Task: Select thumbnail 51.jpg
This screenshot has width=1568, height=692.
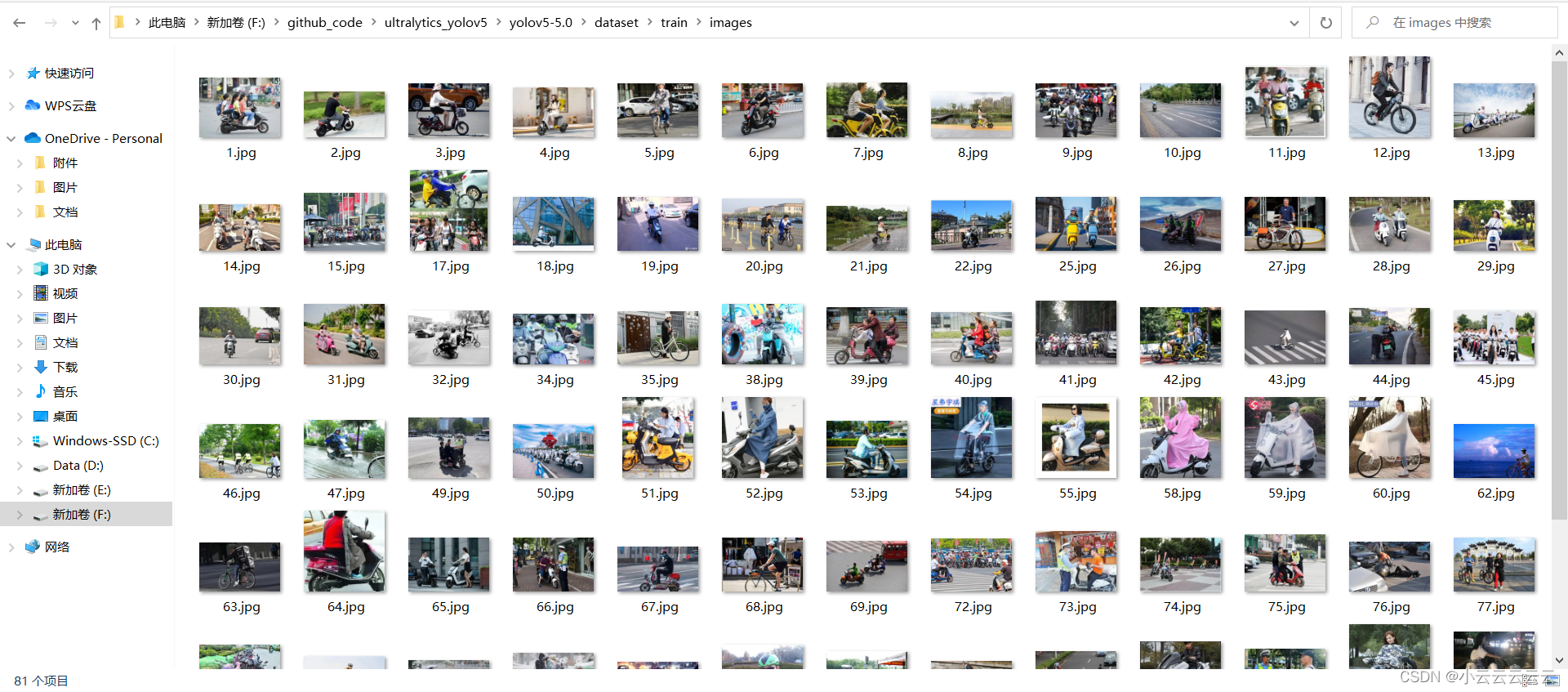Action: [658, 437]
